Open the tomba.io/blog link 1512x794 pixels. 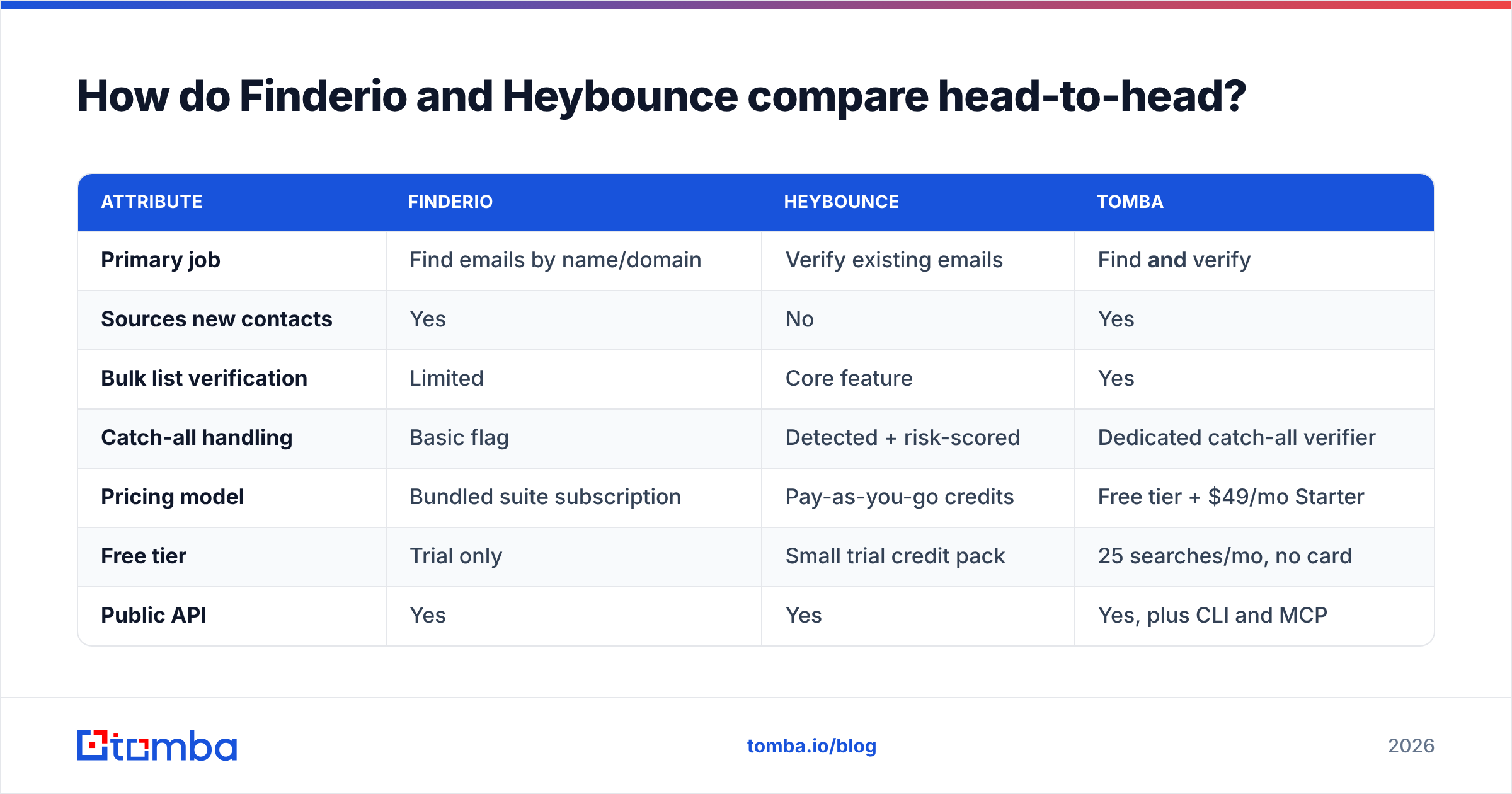pyautogui.click(x=811, y=746)
